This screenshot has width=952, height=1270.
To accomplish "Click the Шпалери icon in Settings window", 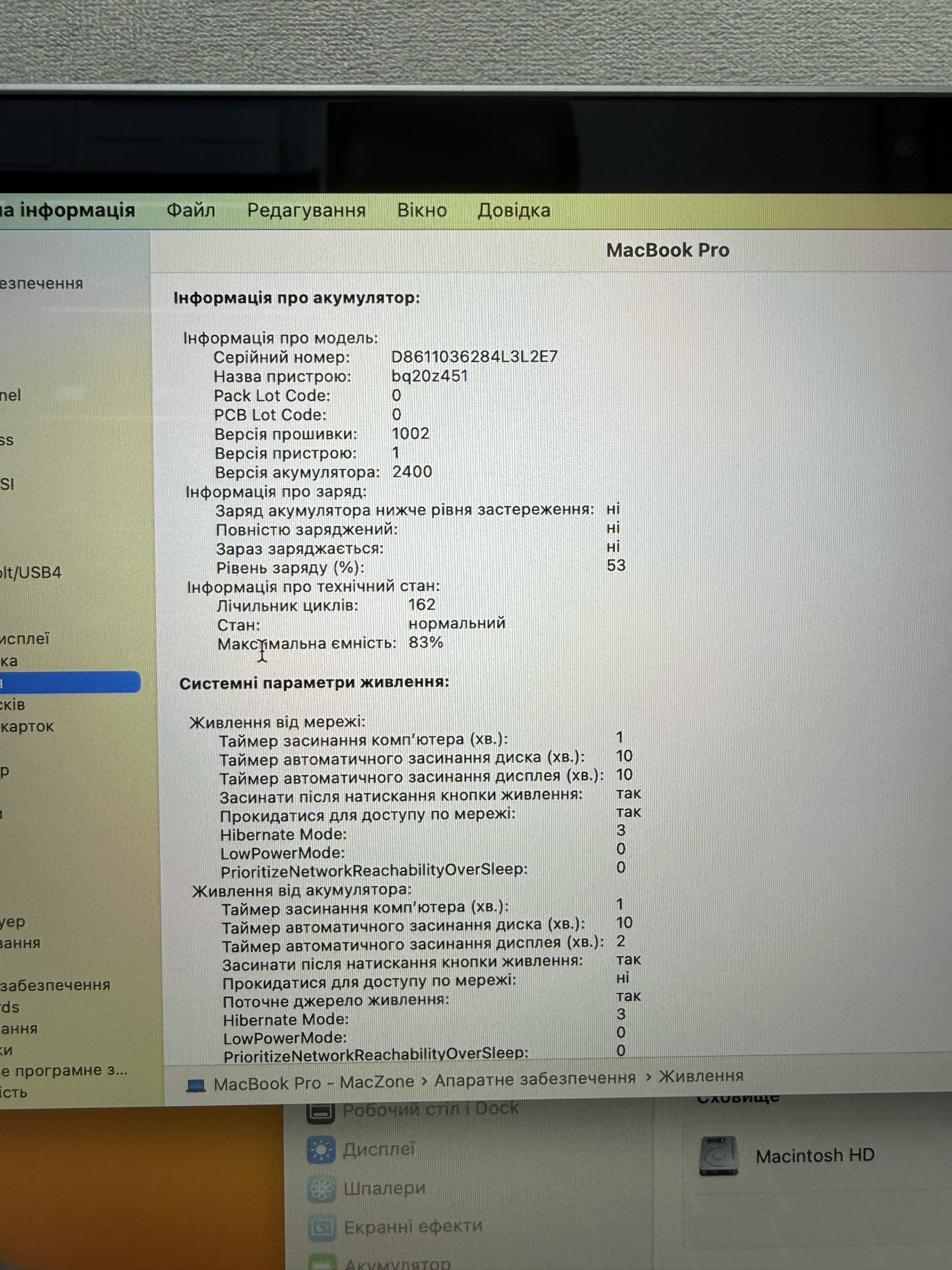I will pos(321,1188).
